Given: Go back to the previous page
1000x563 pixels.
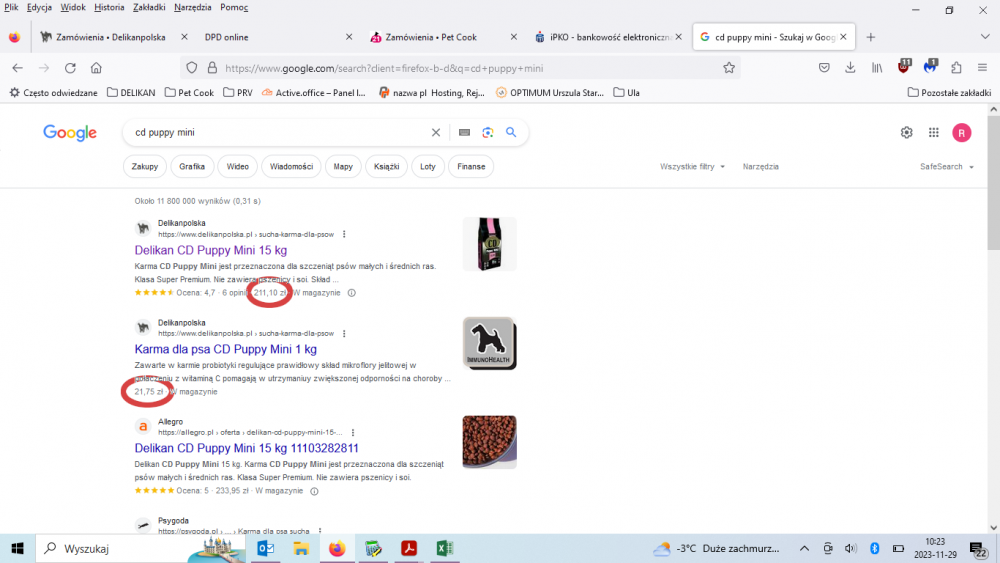Looking at the screenshot, I should pyautogui.click(x=17, y=68).
